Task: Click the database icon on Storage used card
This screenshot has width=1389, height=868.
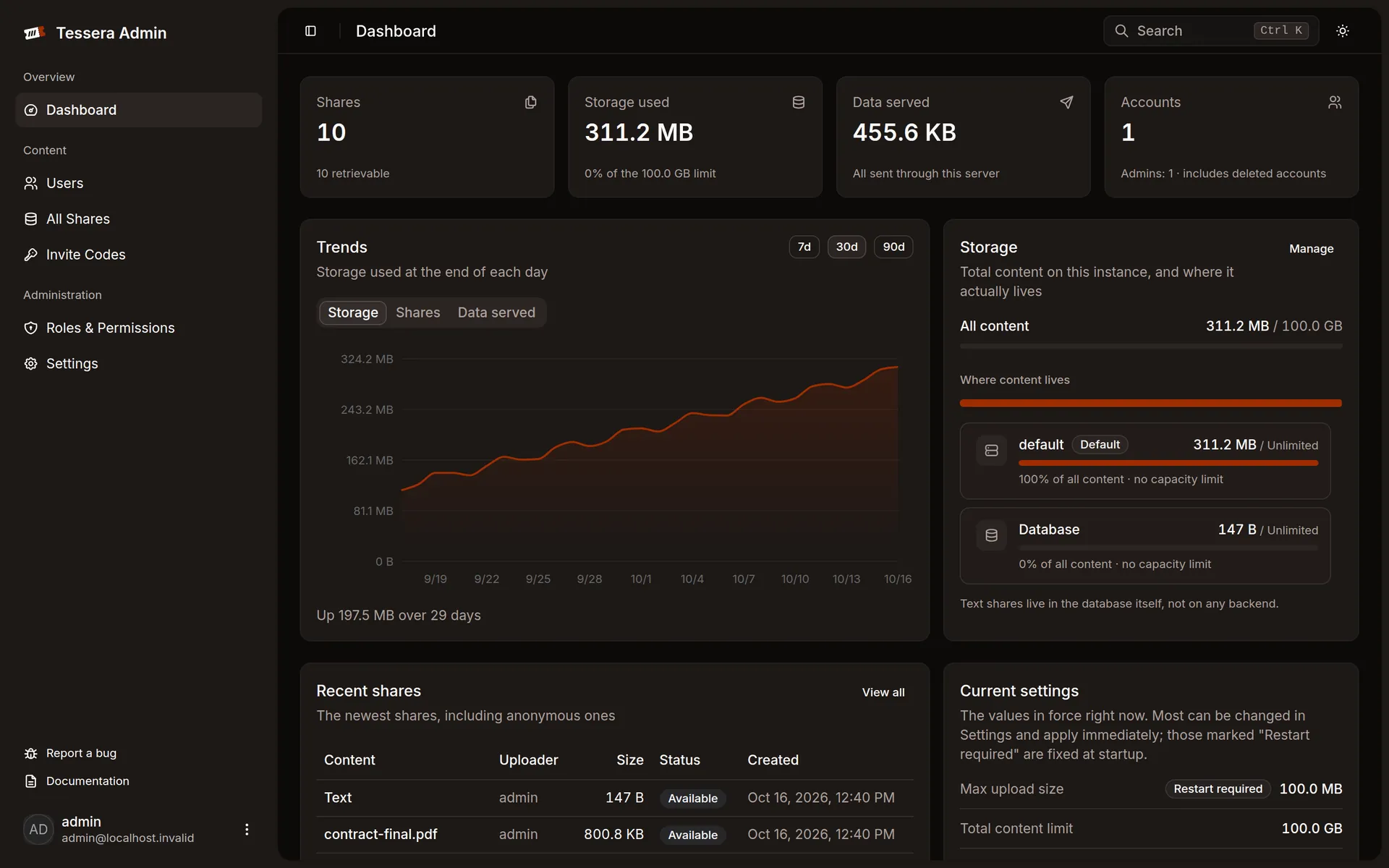Action: (x=799, y=103)
